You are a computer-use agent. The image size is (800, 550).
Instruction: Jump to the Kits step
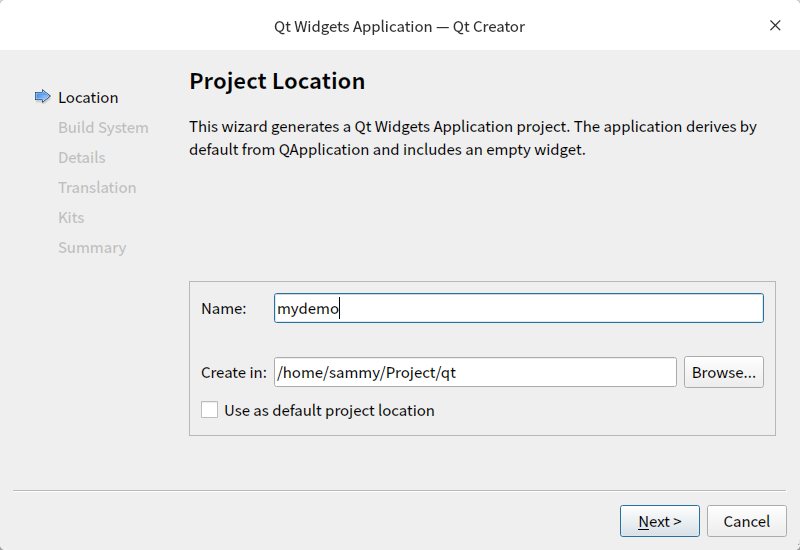coord(71,218)
